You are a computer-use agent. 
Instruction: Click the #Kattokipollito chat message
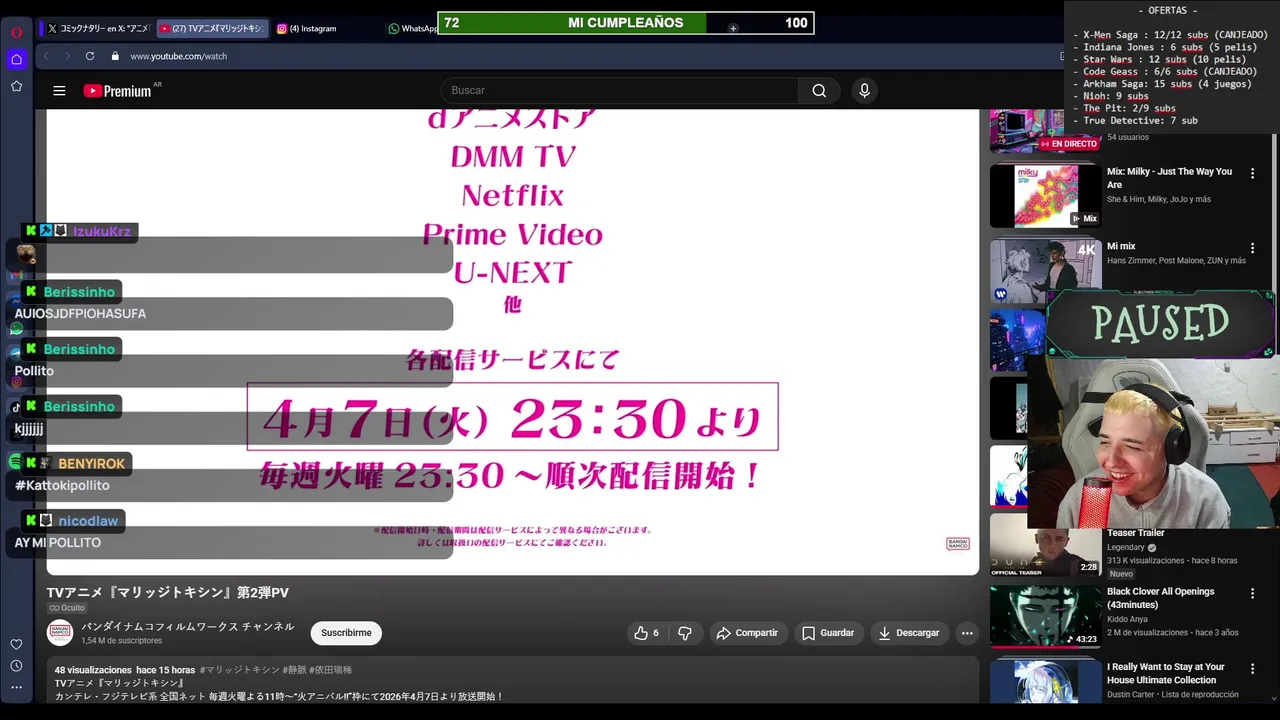coord(62,485)
